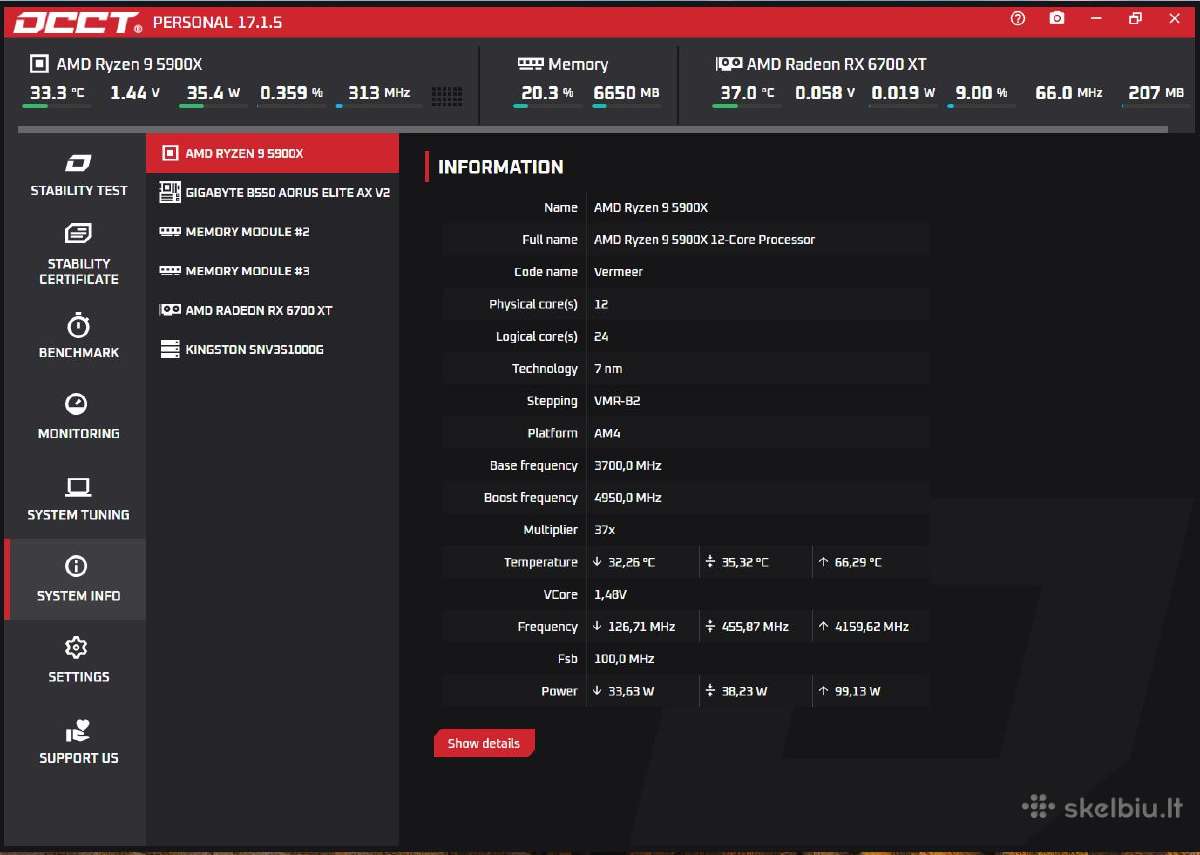Click the Boost frequency value 4950,0 MHz
Screen dimensions: 1200x855
click(x=628, y=497)
